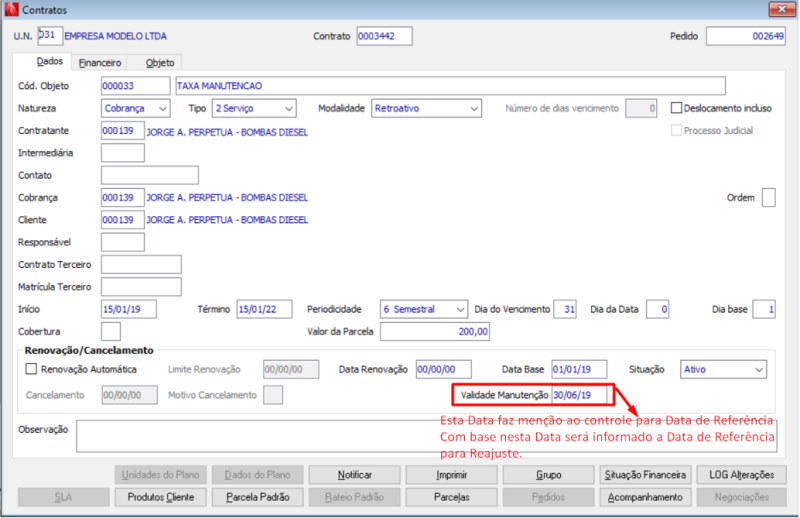Click the Parcela Padrão button
This screenshot has width=800, height=518.
[258, 497]
